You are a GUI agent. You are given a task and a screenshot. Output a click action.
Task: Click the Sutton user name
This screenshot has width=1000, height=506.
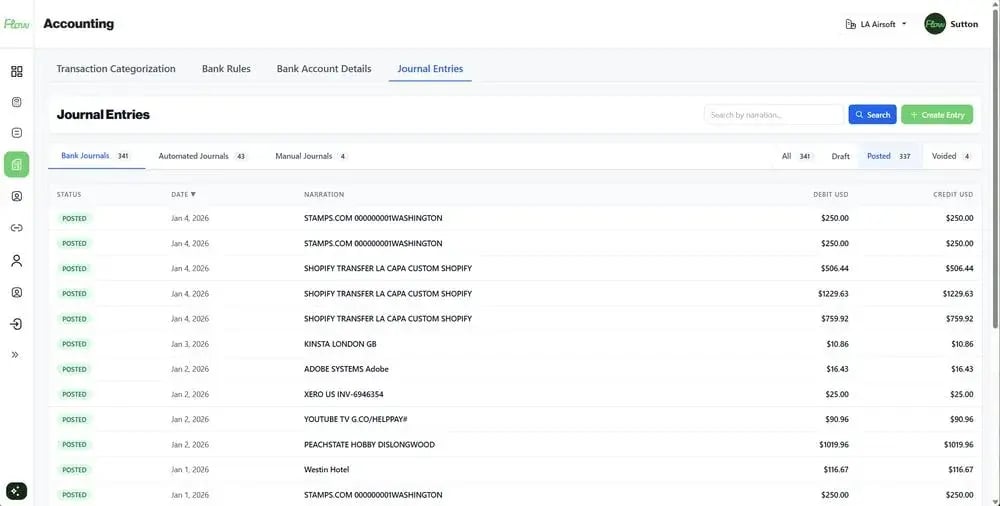coord(964,24)
